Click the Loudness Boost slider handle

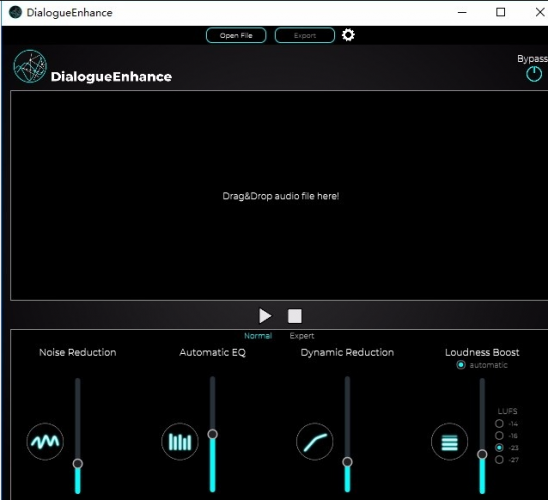click(482, 454)
